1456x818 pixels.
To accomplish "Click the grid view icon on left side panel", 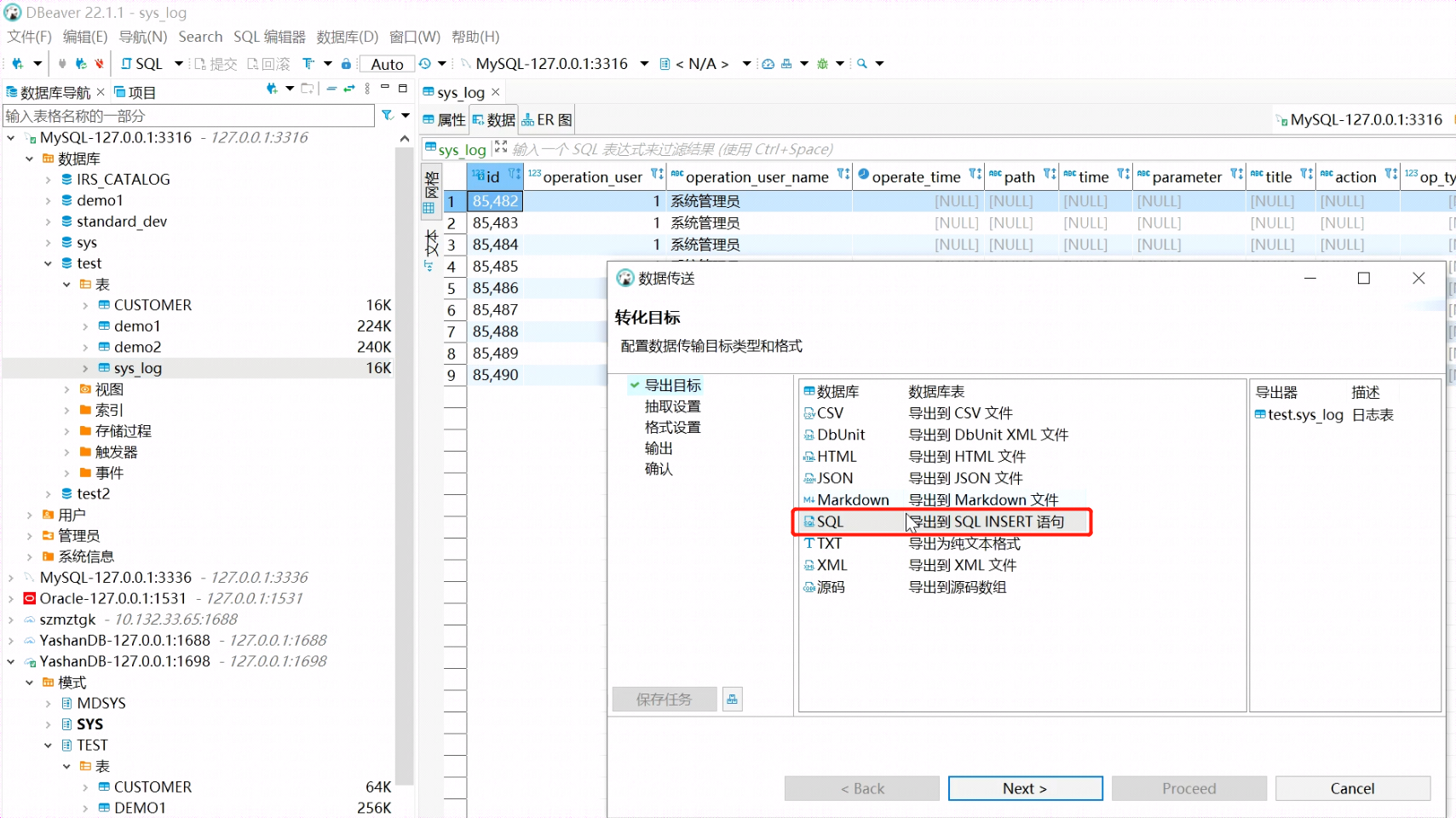I will click(x=429, y=208).
